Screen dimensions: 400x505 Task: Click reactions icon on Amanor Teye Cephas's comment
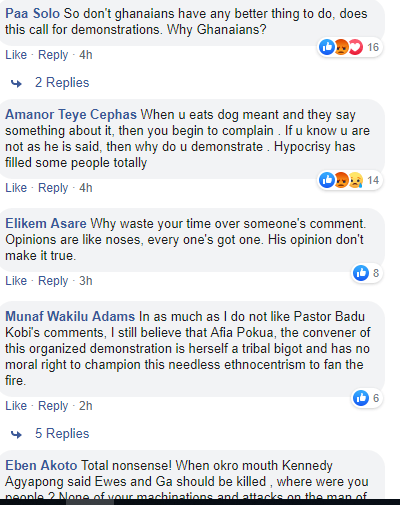[x=341, y=180]
